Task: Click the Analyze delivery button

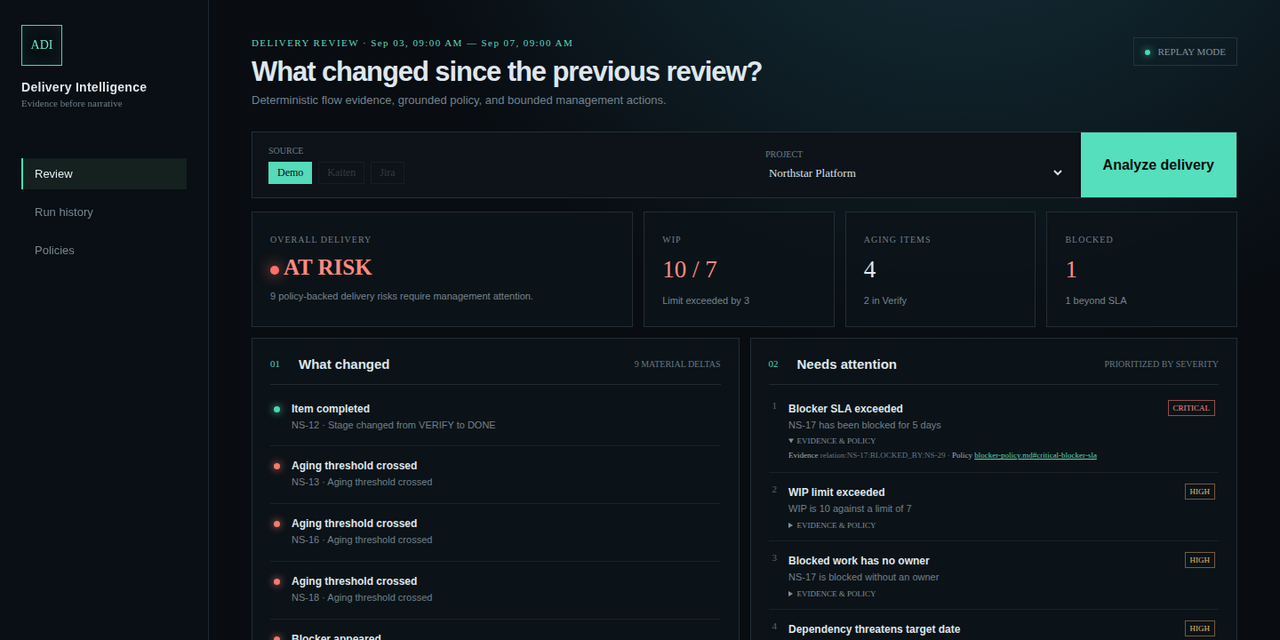Action: click(1158, 165)
